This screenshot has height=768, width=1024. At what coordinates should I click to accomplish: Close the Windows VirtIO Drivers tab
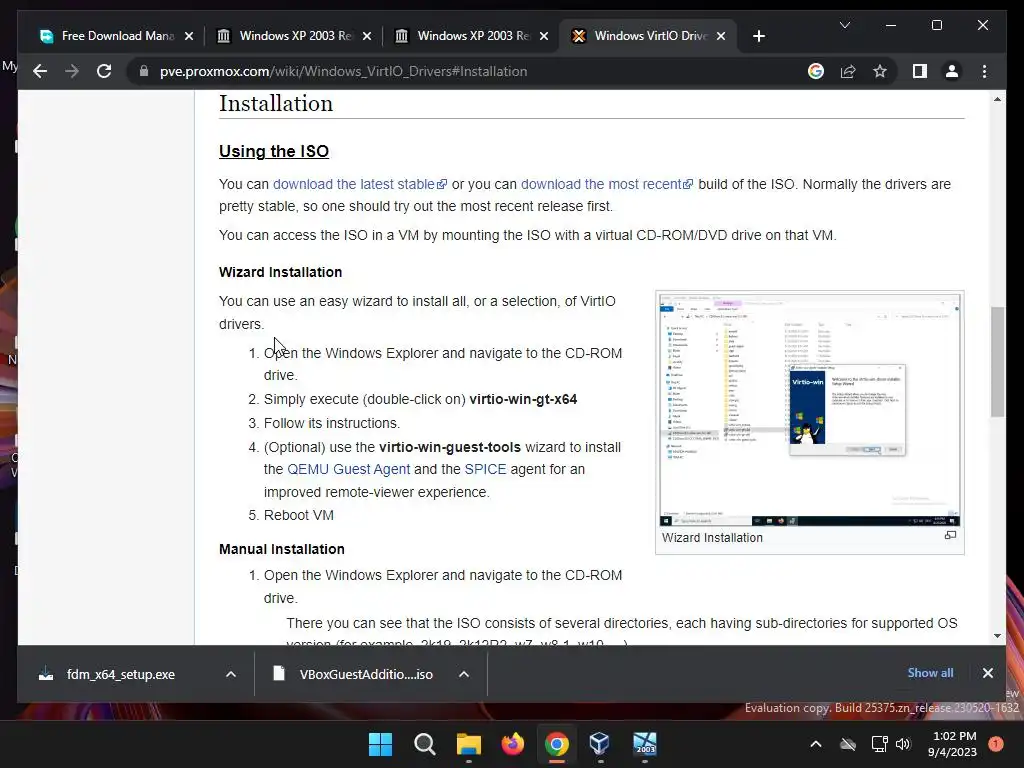pyautogui.click(x=721, y=36)
